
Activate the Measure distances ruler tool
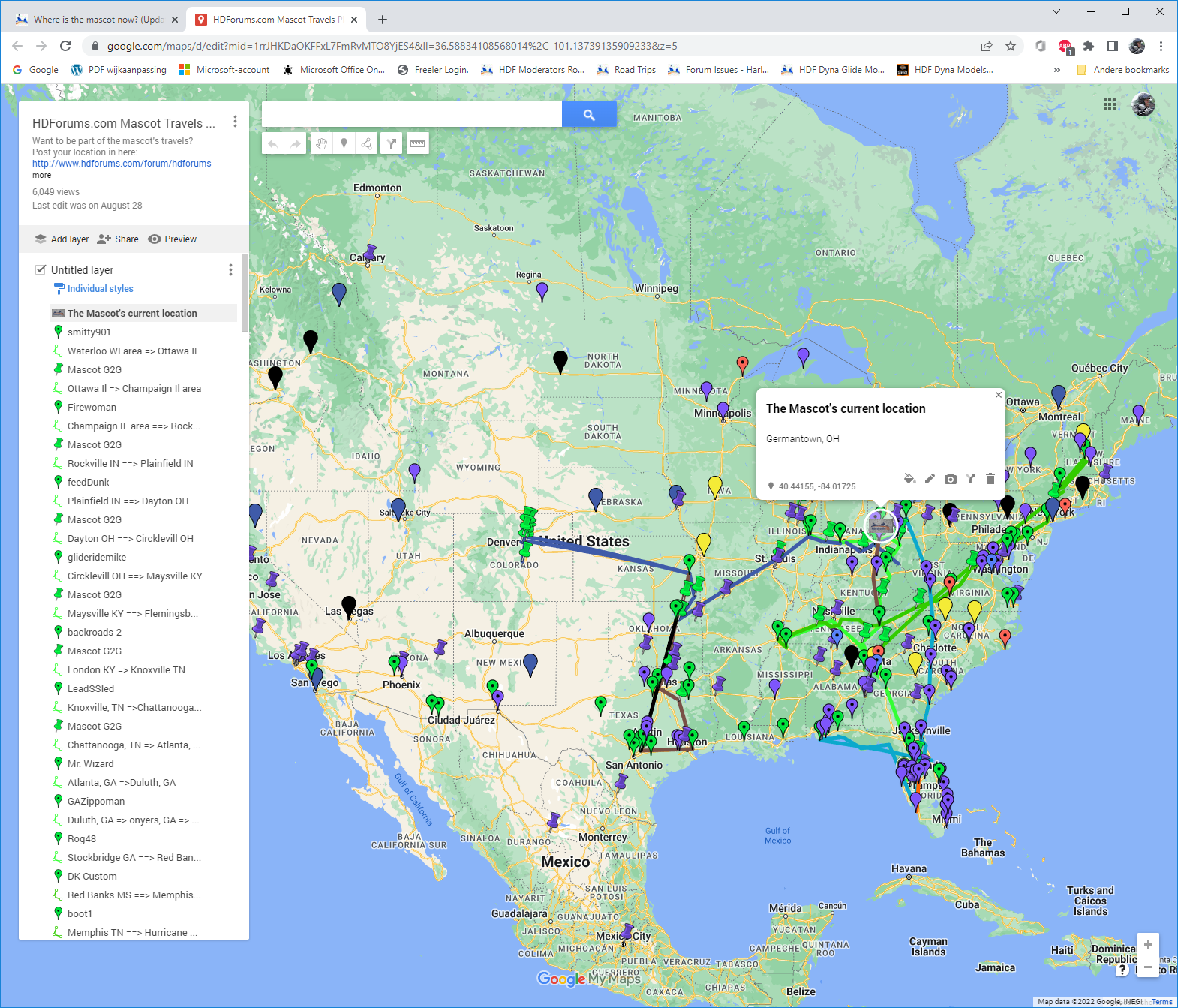click(417, 143)
